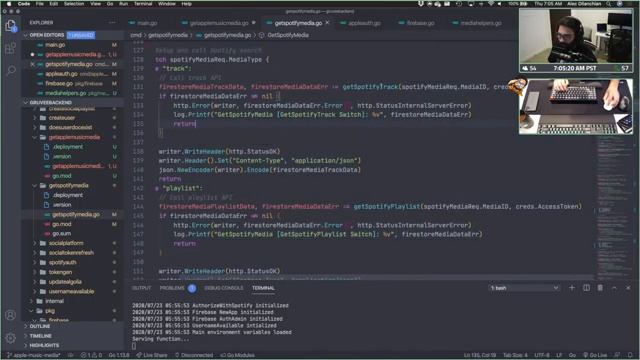Screen dimensions: 640x360
Task: Open the Search view in activity bar
Action: pyautogui.click(x=11, y=70)
